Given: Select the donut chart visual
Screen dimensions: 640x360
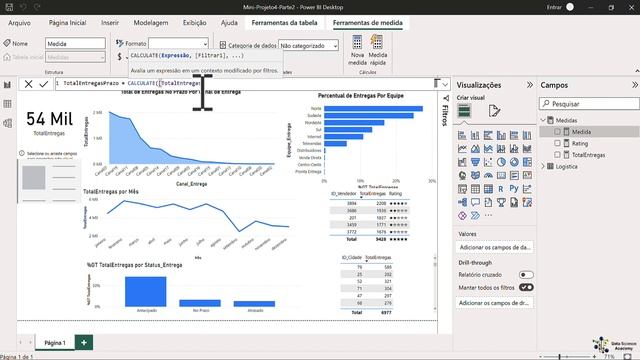Looking at the screenshot, I should (514, 162).
